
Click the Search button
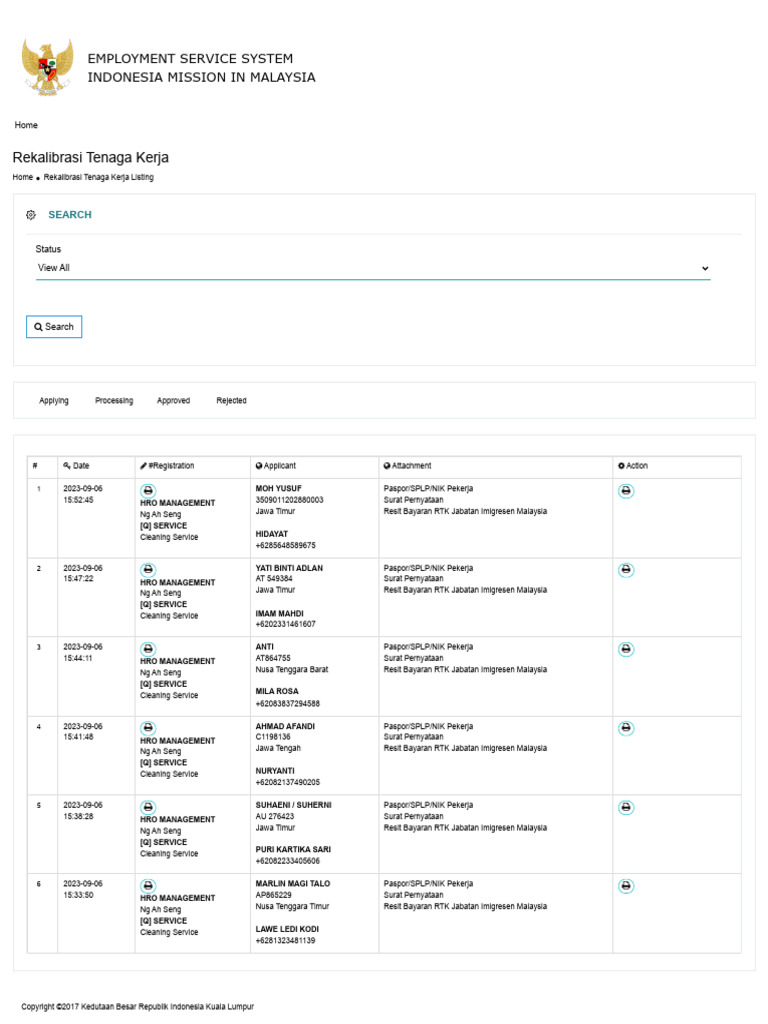coord(54,327)
